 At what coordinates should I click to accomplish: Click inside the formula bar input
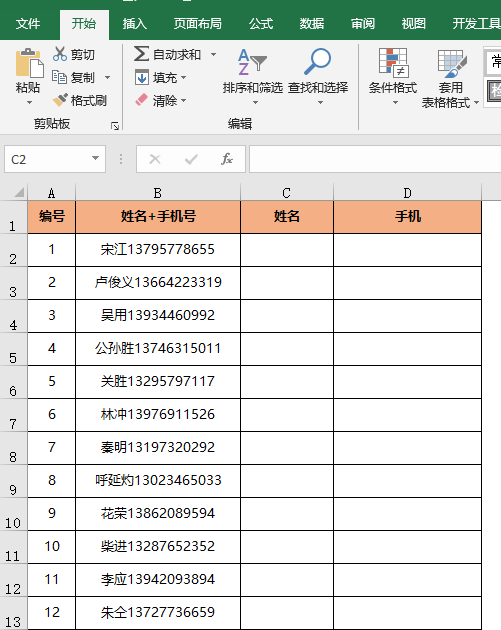pos(375,159)
